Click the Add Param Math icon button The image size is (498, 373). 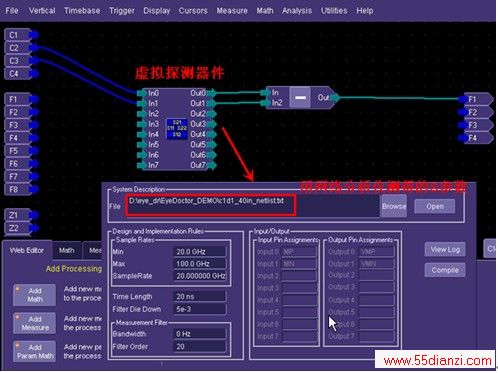34,351
